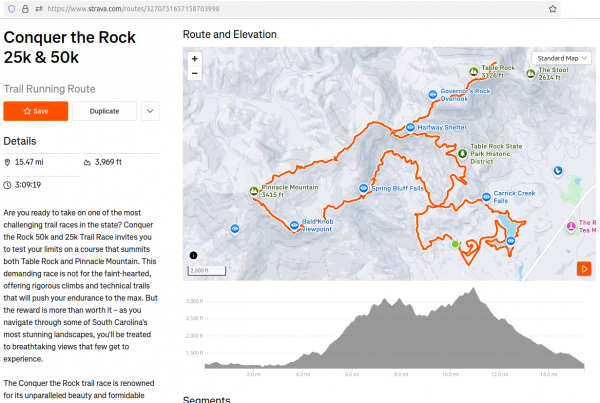Click the Segments heading
The height and width of the screenshot is (403, 600).
[207, 400]
